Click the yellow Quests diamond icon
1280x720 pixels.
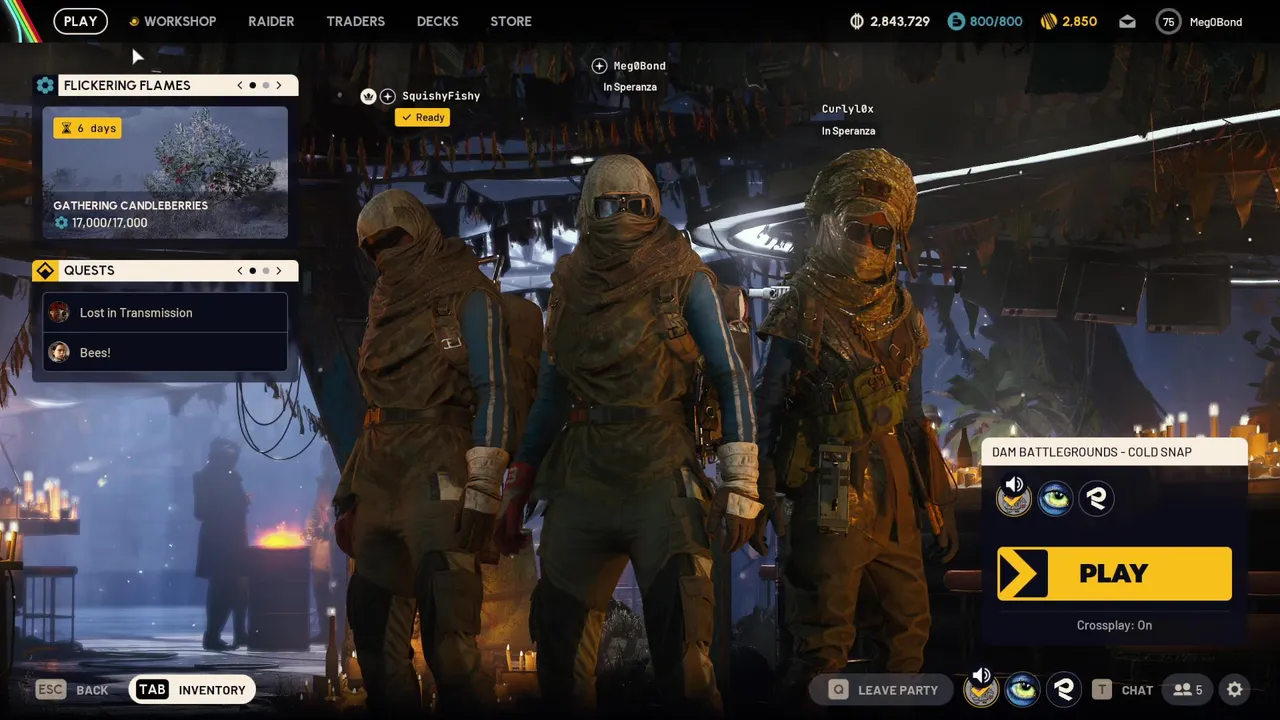45,270
